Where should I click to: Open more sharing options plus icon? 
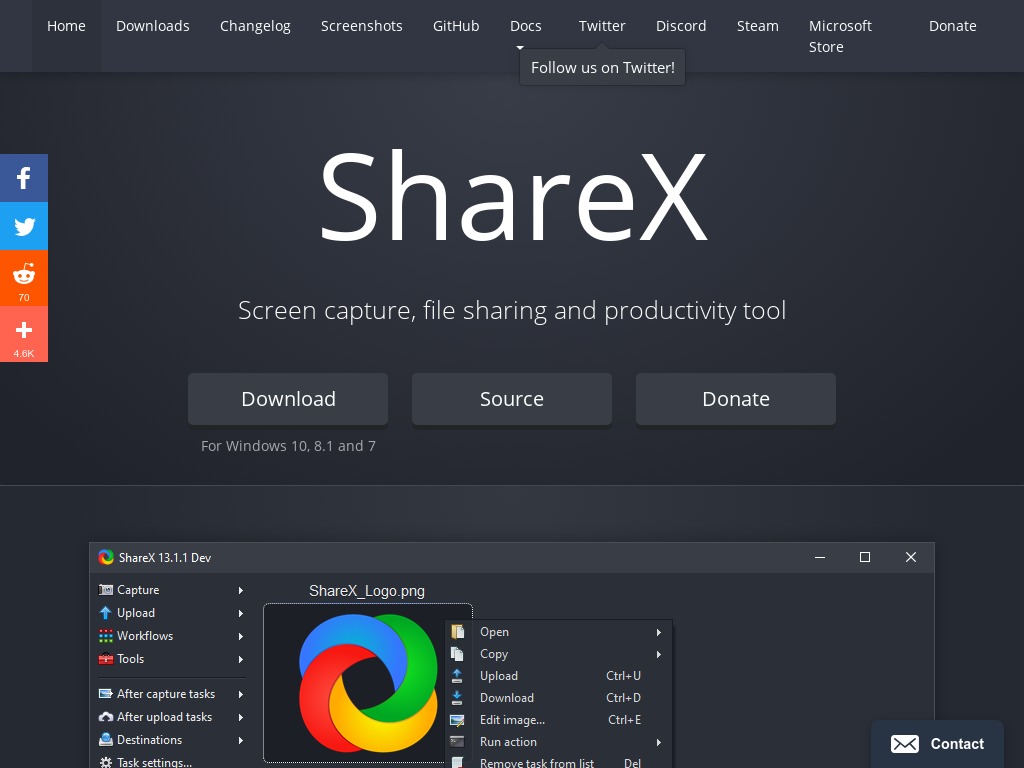click(24, 334)
